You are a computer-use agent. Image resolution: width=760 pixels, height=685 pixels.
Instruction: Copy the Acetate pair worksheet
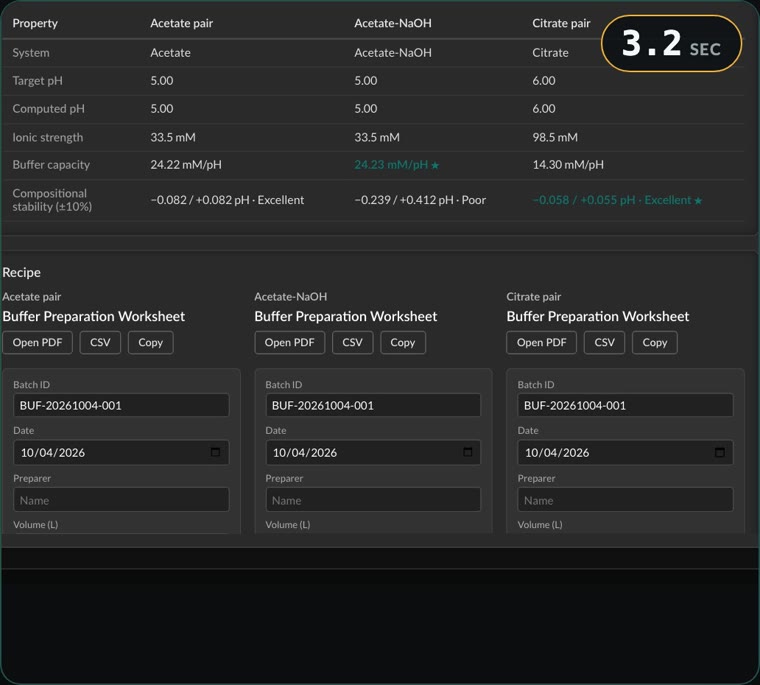click(150, 342)
